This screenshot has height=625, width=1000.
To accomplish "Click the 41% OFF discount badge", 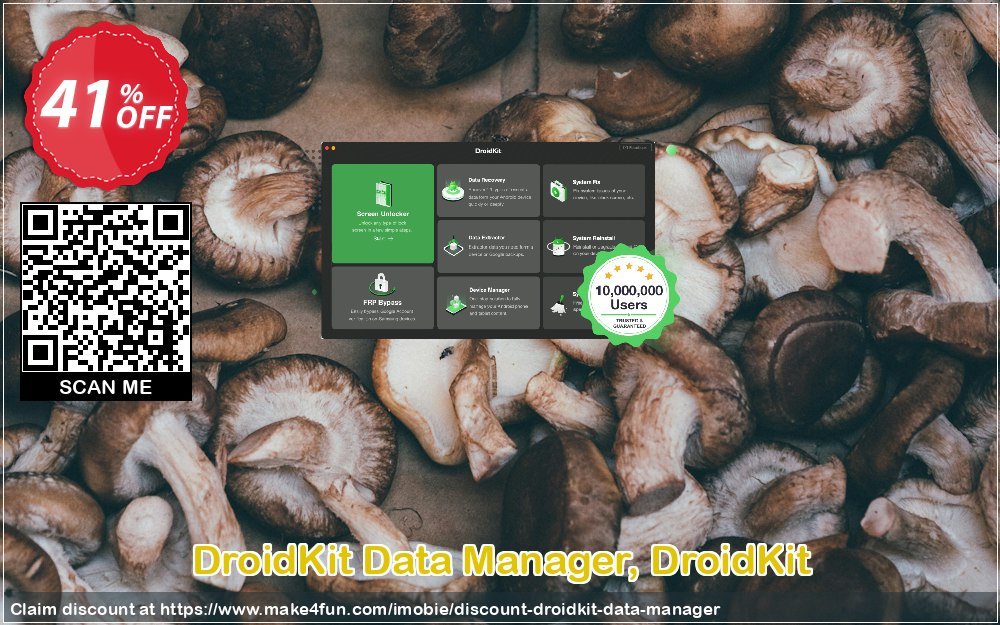I will coord(106,106).
